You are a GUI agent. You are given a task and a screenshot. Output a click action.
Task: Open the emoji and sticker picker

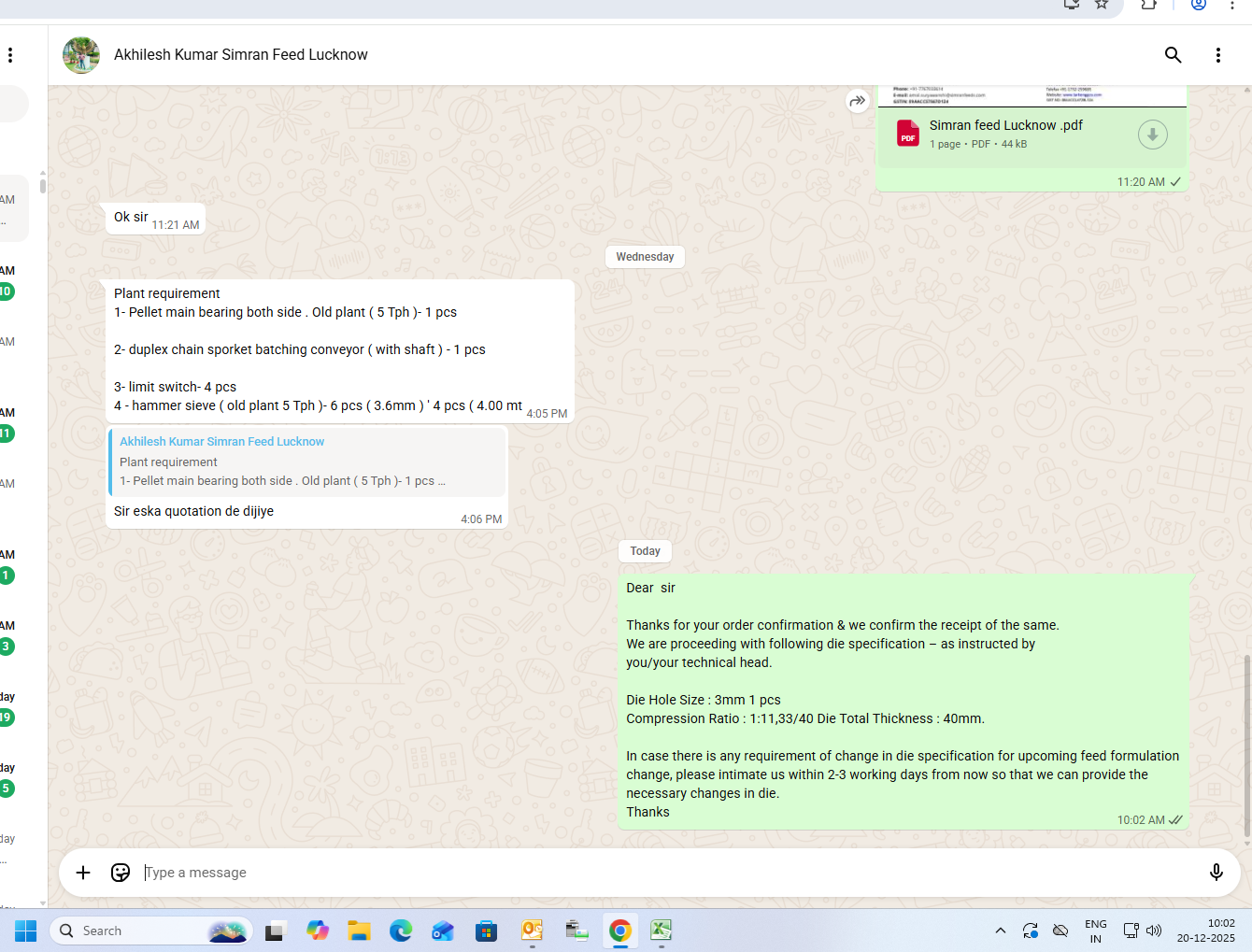pos(121,873)
